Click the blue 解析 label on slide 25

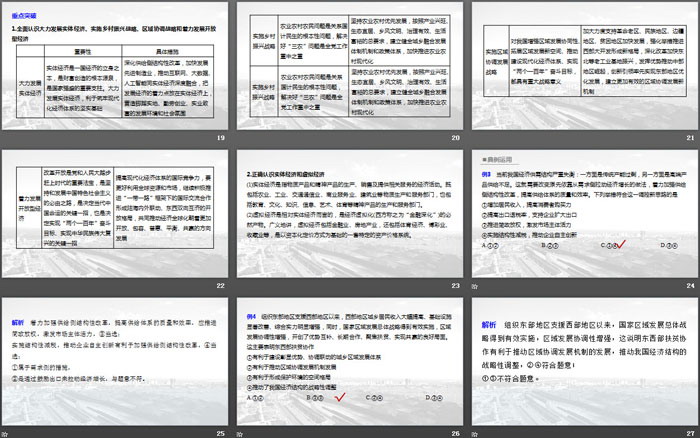[18, 322]
